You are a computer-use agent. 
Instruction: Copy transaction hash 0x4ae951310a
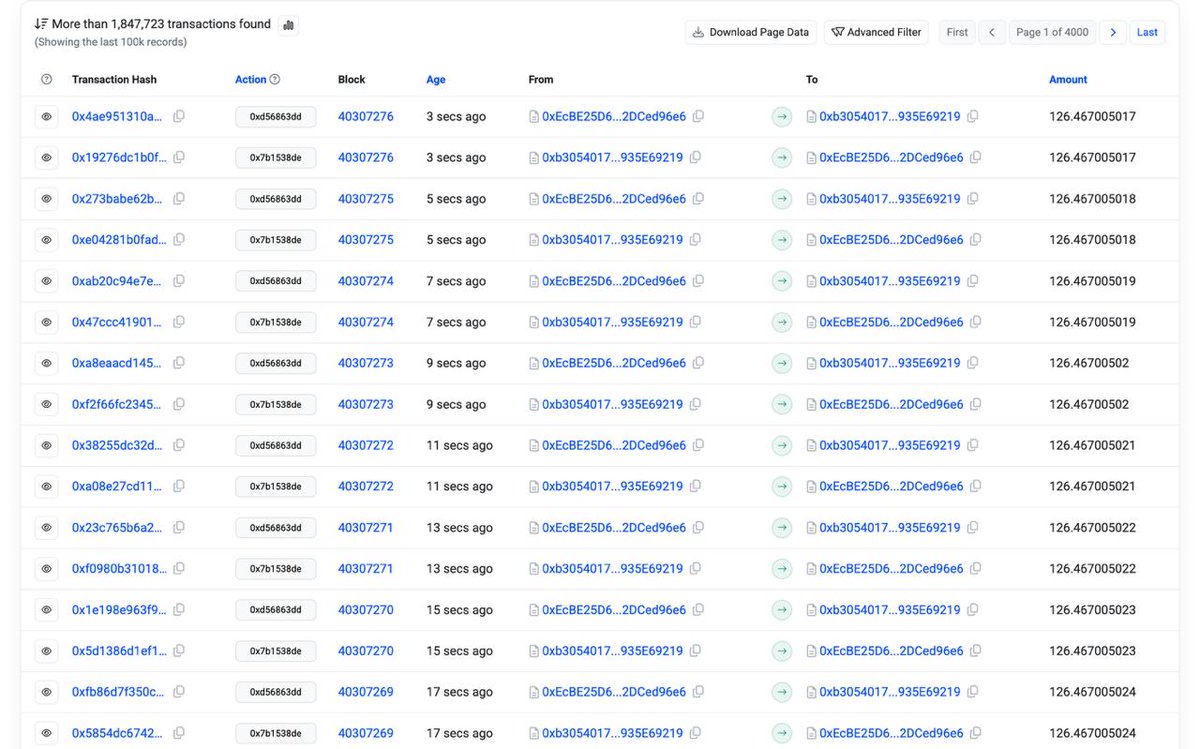[179, 116]
